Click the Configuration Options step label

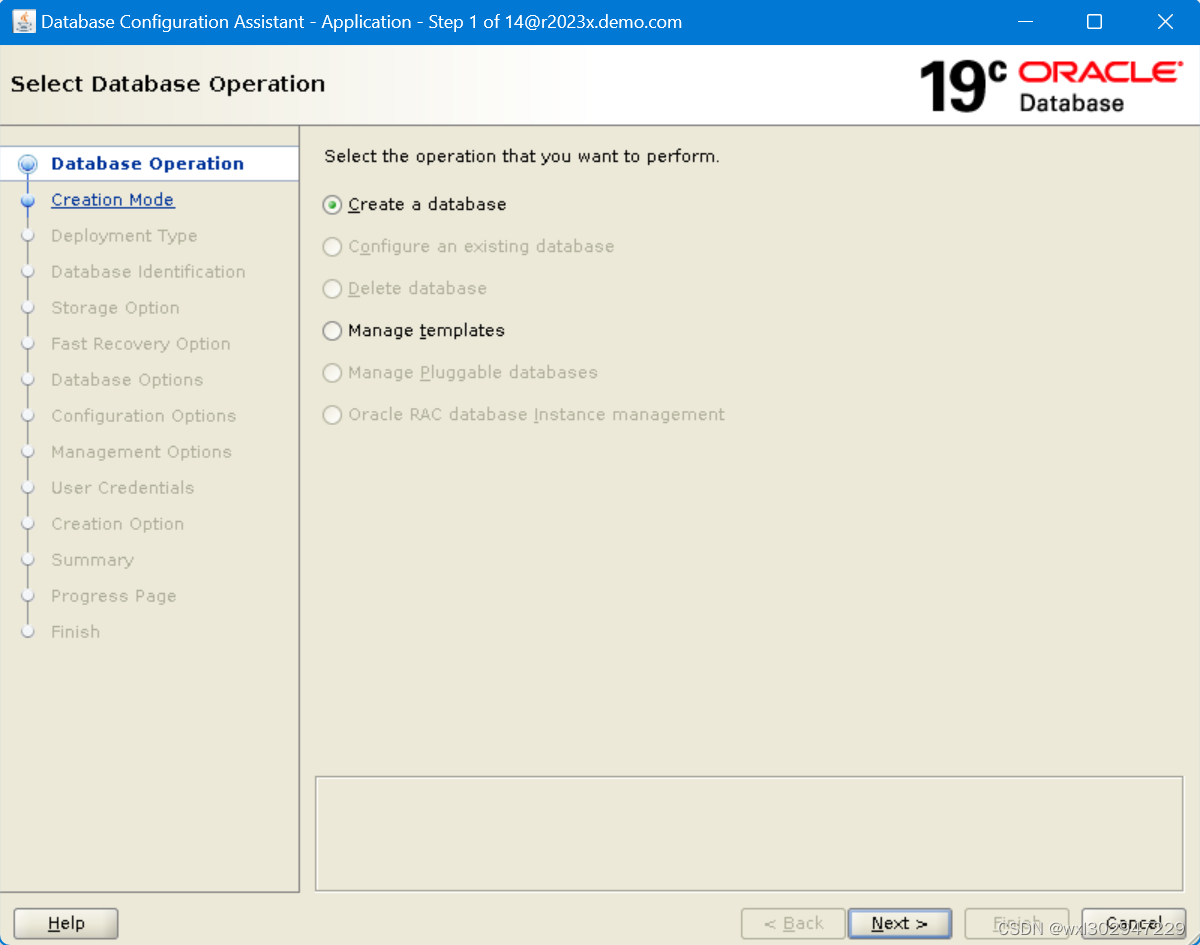tap(144, 416)
